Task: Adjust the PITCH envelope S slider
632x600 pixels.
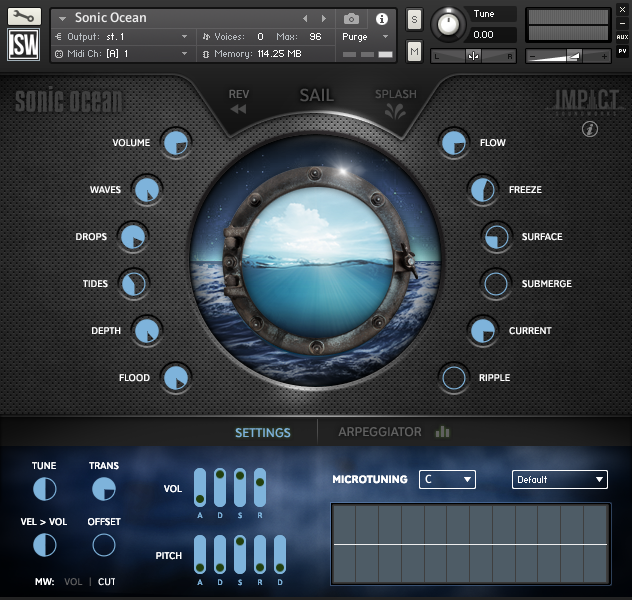Action: [240, 554]
